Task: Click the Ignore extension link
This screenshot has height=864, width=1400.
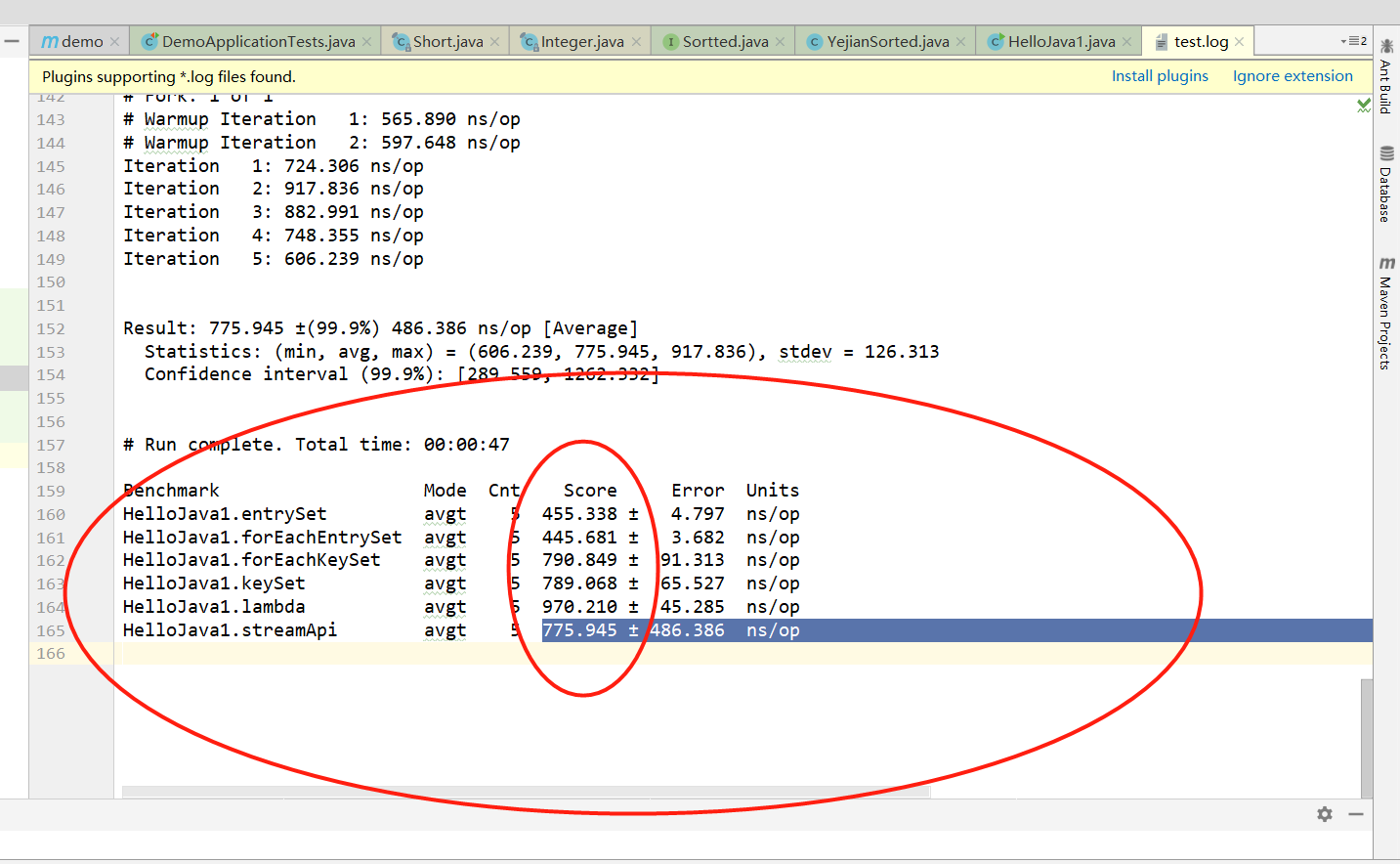Action: [1293, 76]
